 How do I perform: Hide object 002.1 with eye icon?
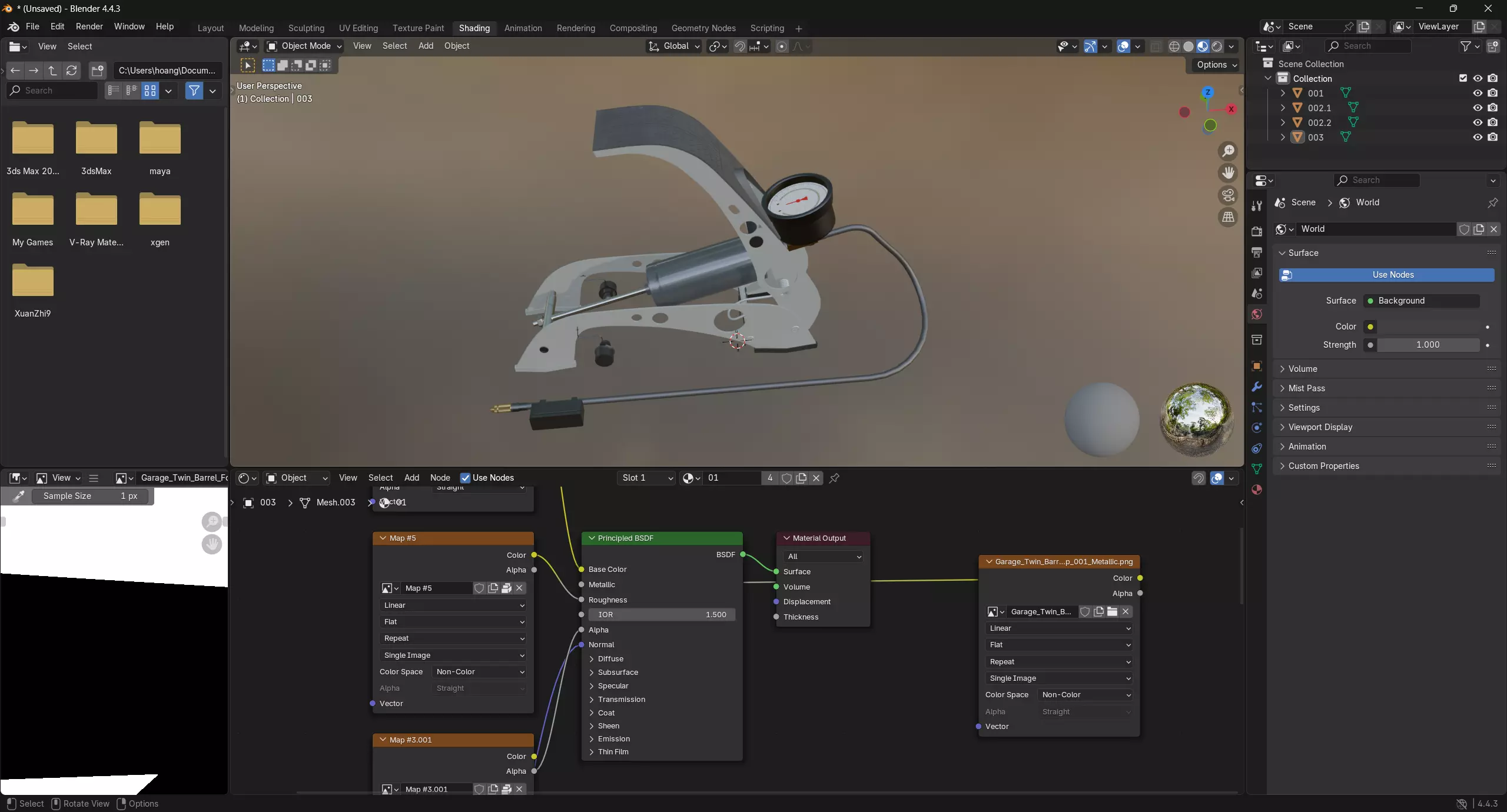coord(1478,108)
